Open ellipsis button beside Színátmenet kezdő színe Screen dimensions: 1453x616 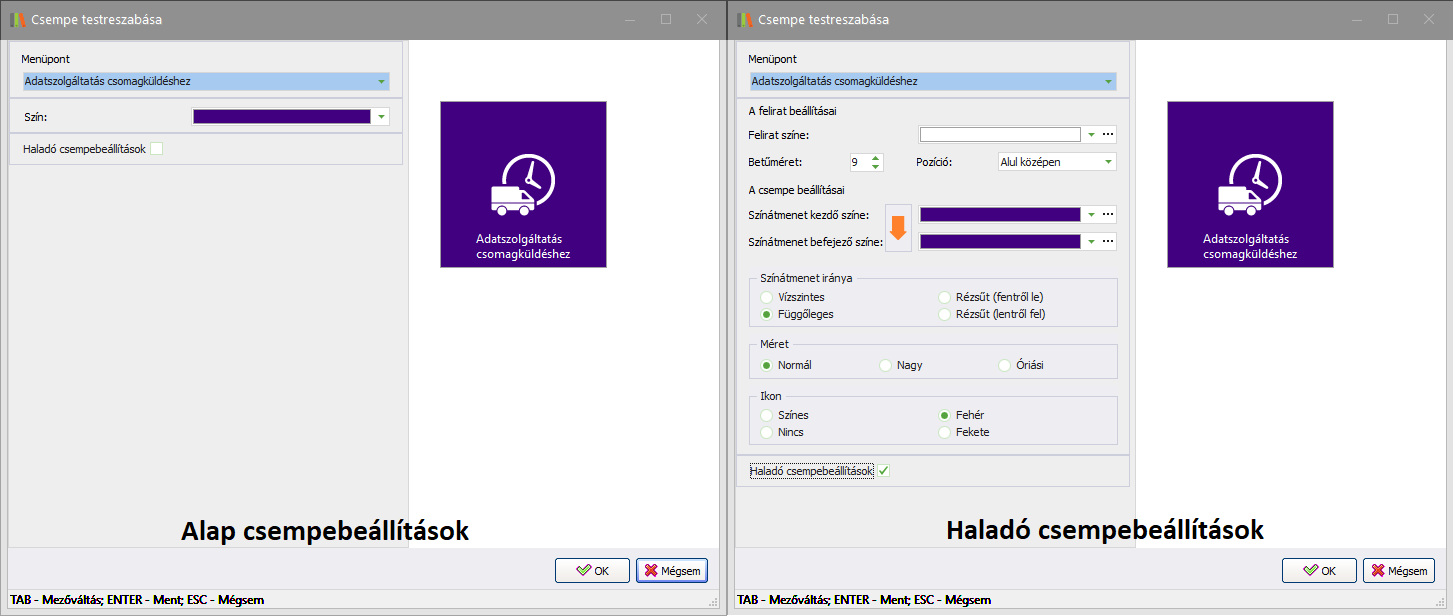[1108, 215]
